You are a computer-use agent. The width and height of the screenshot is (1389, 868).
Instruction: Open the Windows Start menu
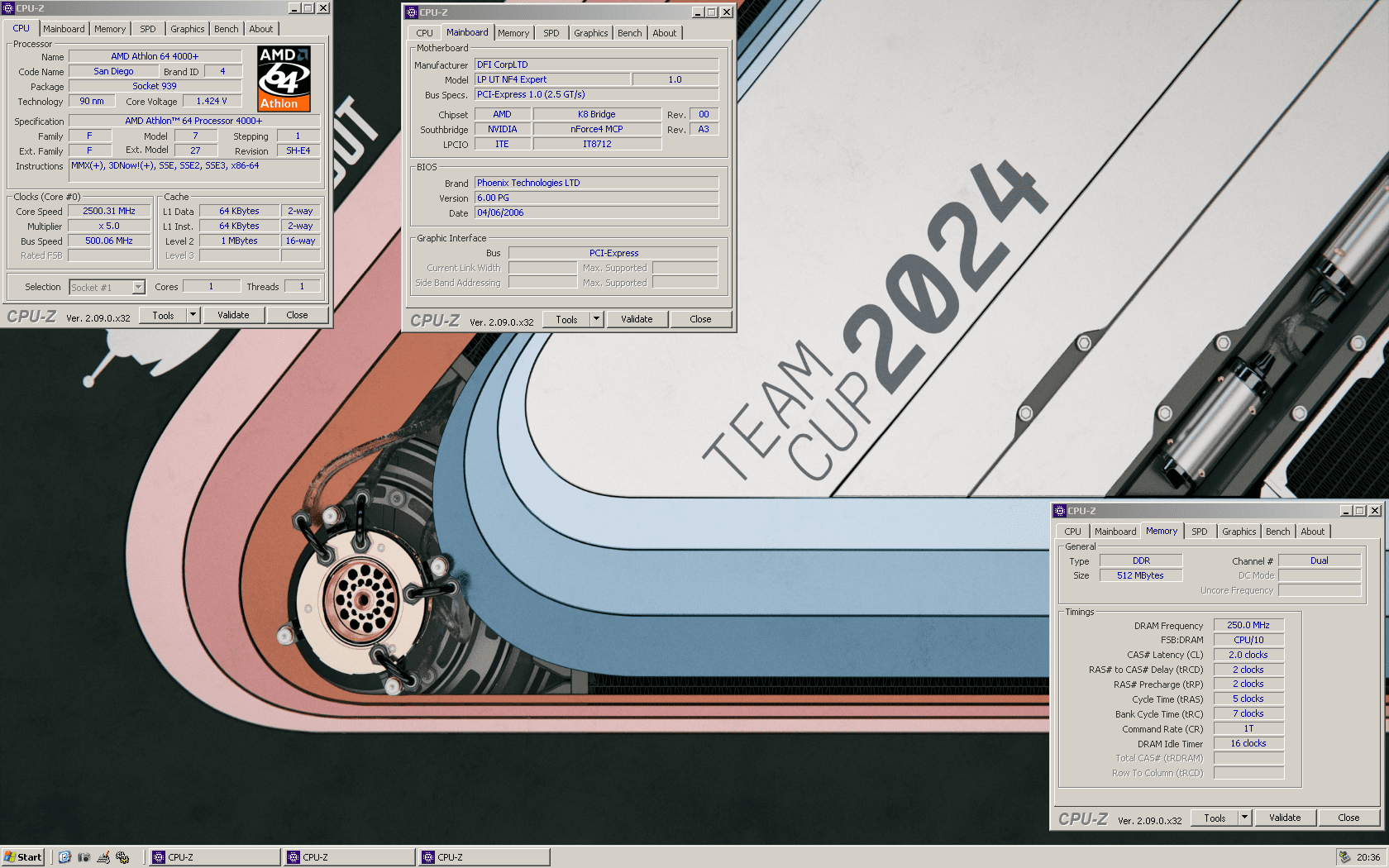tap(23, 857)
